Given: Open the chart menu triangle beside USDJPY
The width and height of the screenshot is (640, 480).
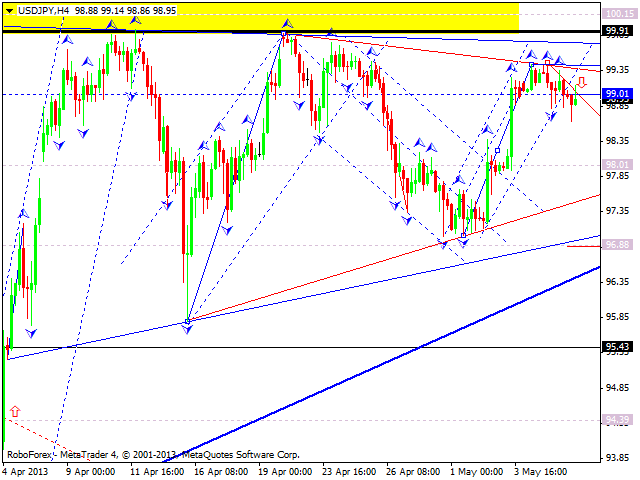Looking at the screenshot, I should point(9,11).
